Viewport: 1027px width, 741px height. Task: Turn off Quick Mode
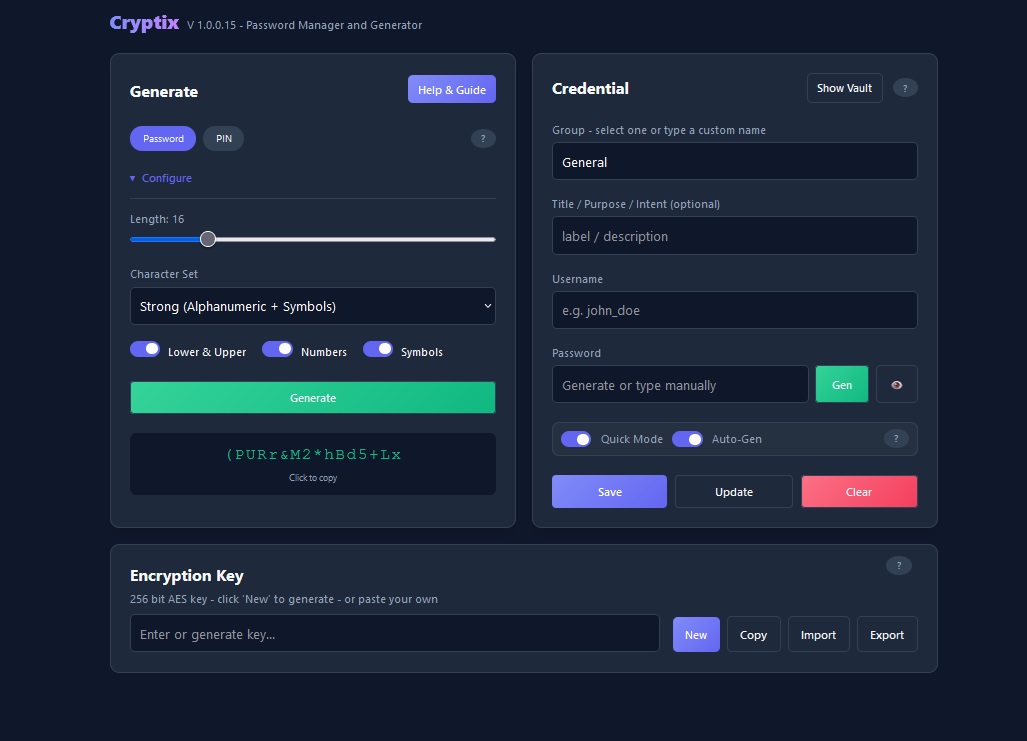tap(576, 438)
